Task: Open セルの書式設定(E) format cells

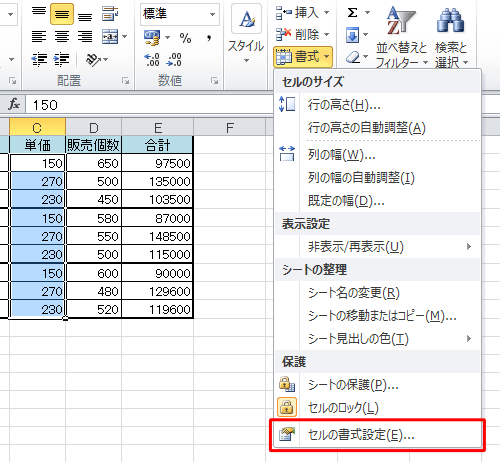Action: point(378,435)
